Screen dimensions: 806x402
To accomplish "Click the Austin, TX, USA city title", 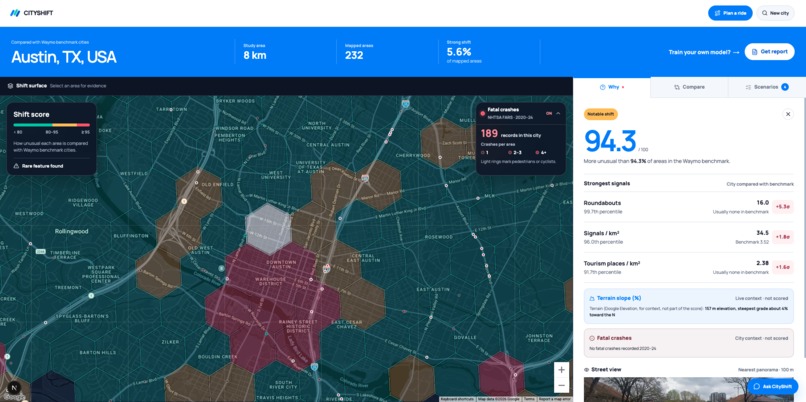I will click(x=64, y=57).
